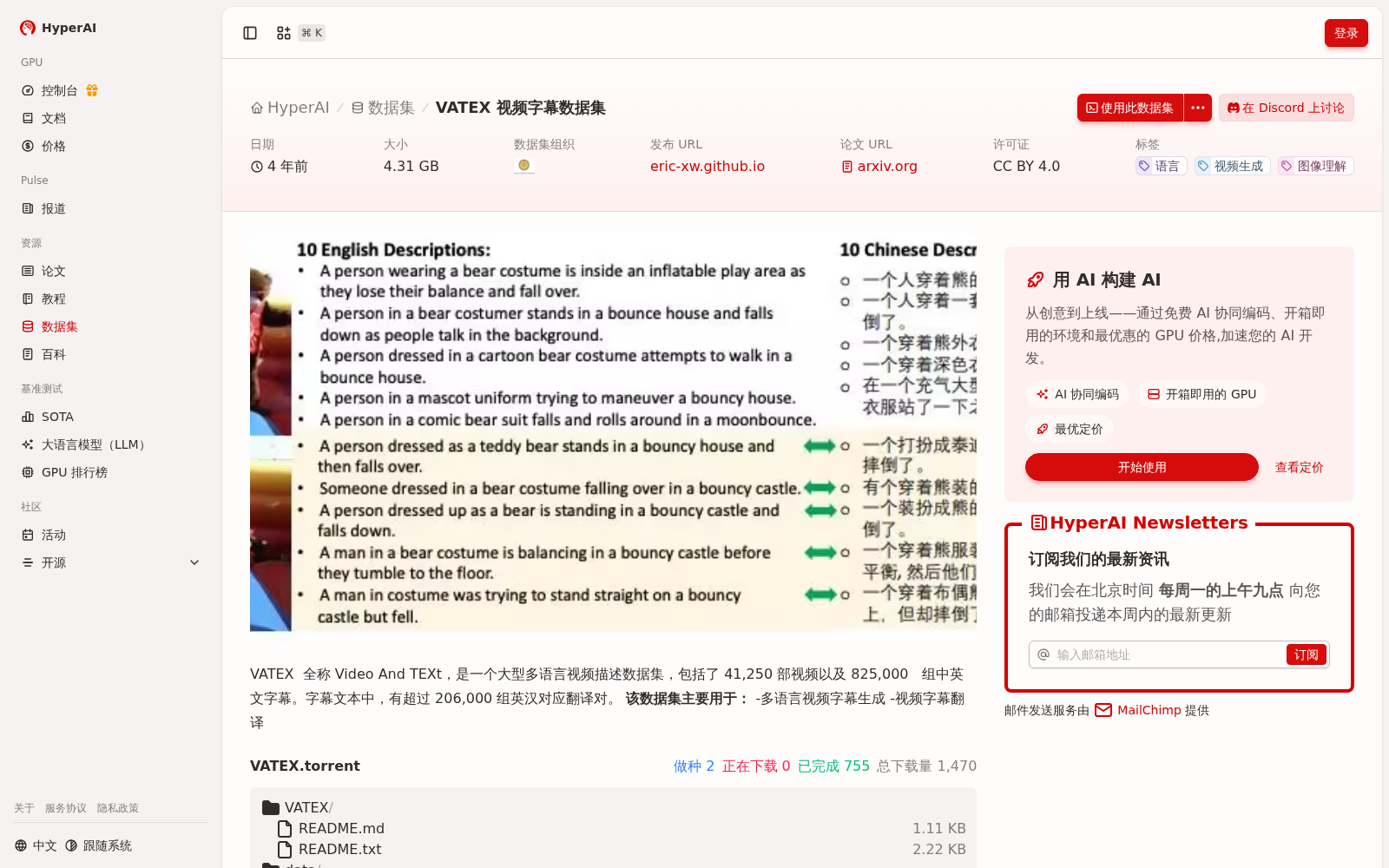Click the rocket icon in 用 AI 构建 AI

1036,279
